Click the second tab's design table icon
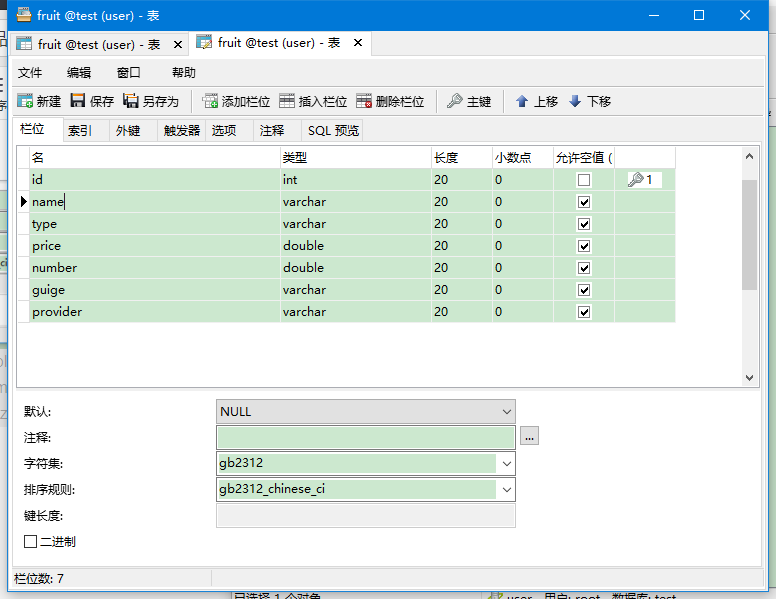 (204, 43)
